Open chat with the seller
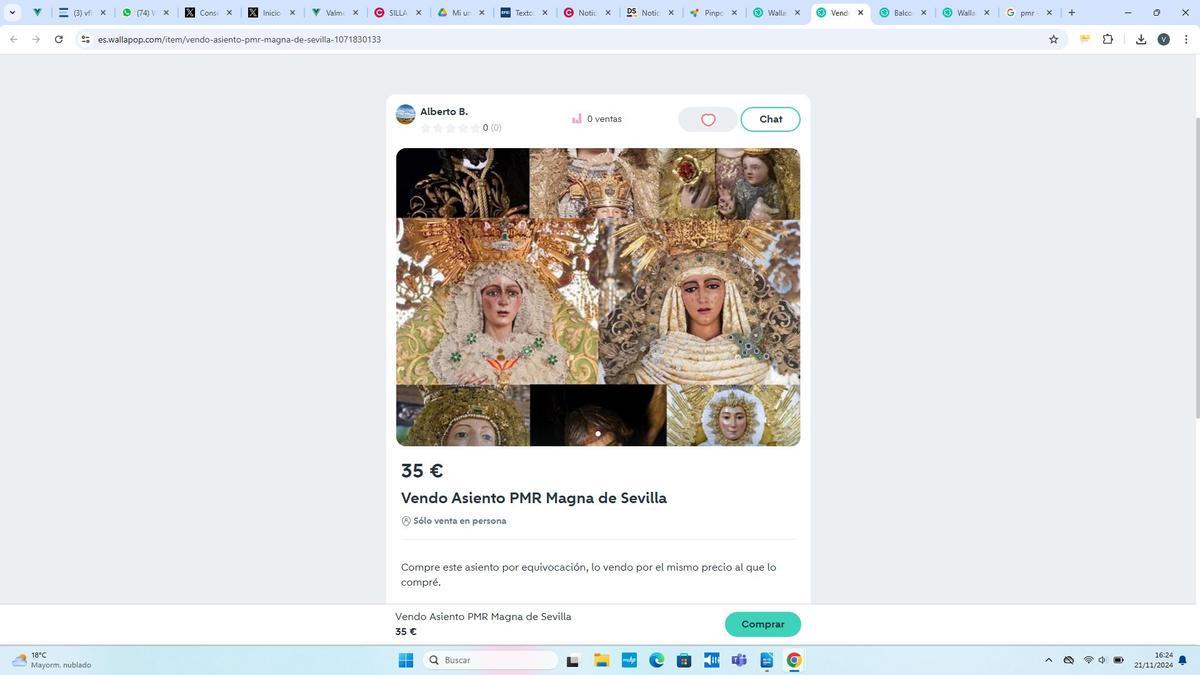Viewport: 1200px width, 675px height. (x=770, y=119)
